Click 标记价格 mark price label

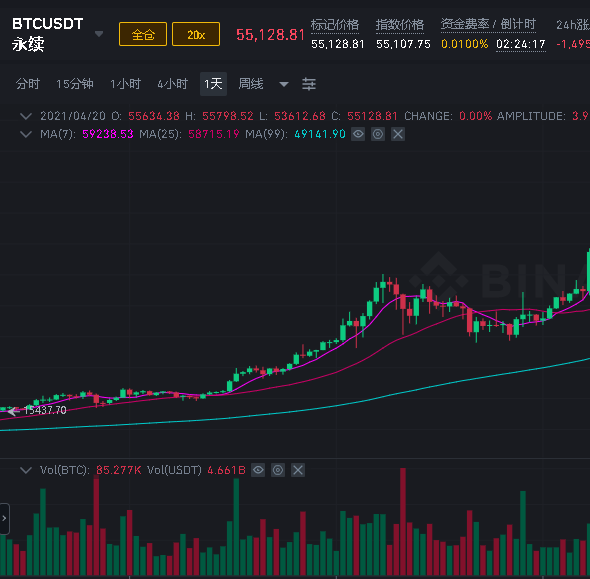335,25
